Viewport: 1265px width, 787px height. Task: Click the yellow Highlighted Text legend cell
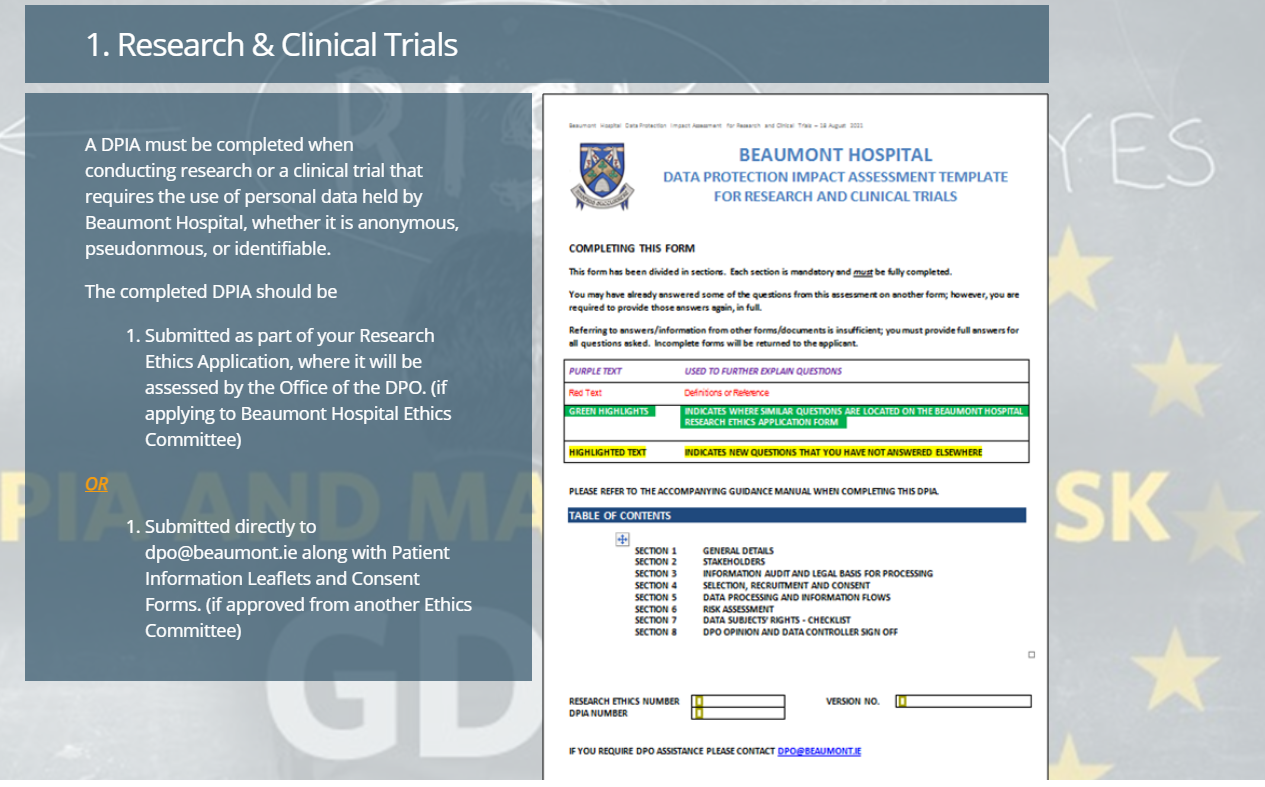tap(608, 452)
